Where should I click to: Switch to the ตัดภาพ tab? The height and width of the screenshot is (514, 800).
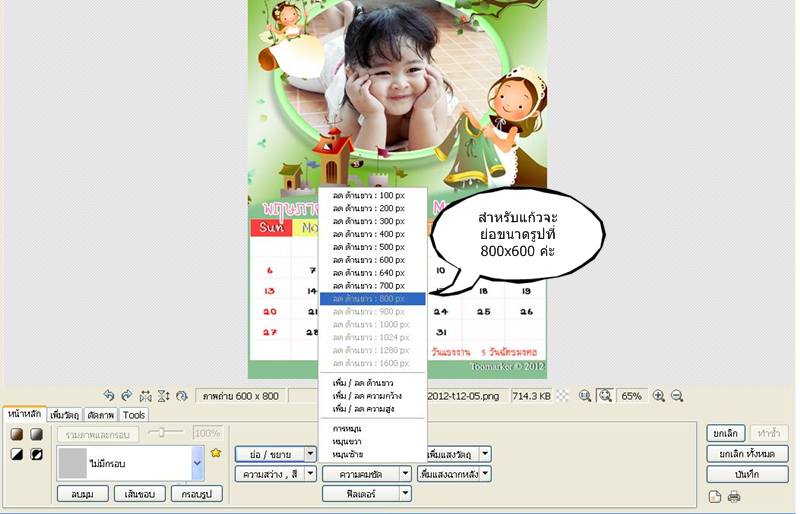[x=101, y=415]
